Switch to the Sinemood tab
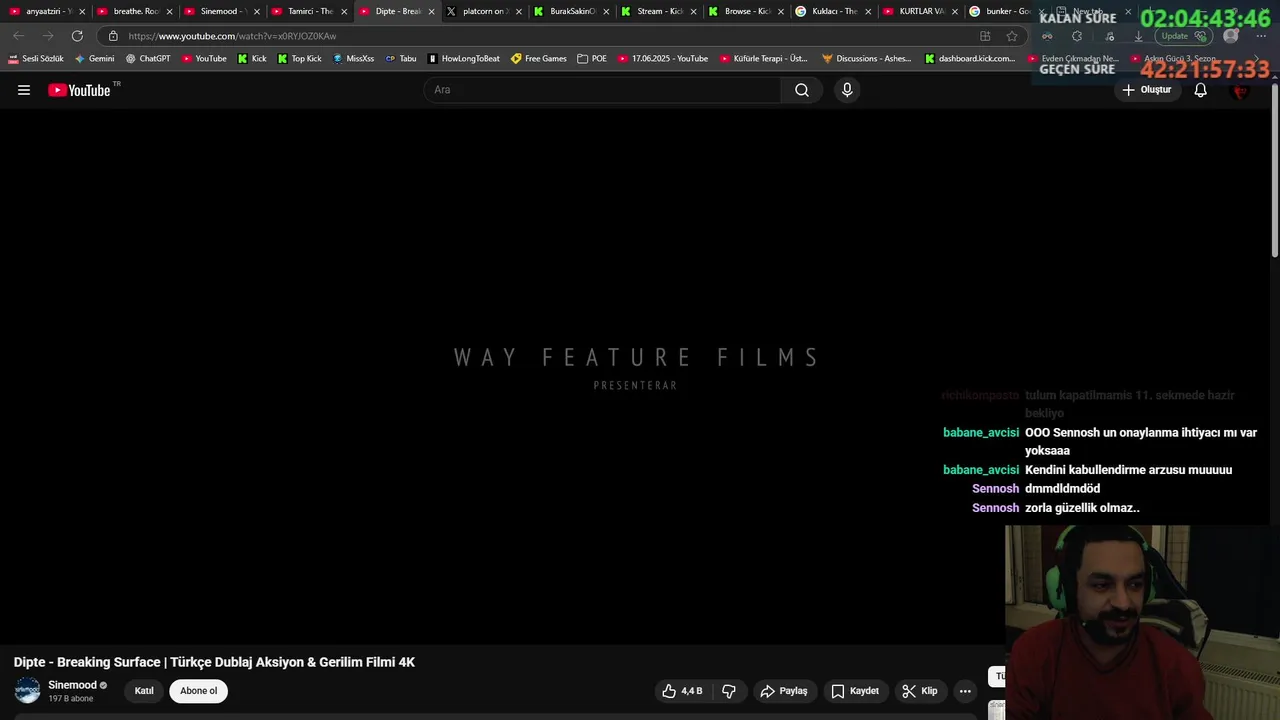 tap(219, 11)
